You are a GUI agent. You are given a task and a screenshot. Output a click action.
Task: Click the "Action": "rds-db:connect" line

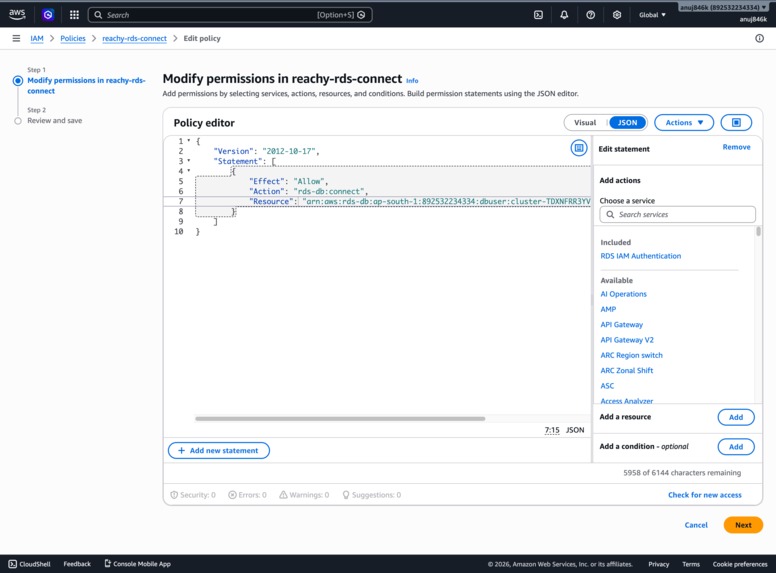tap(308, 191)
